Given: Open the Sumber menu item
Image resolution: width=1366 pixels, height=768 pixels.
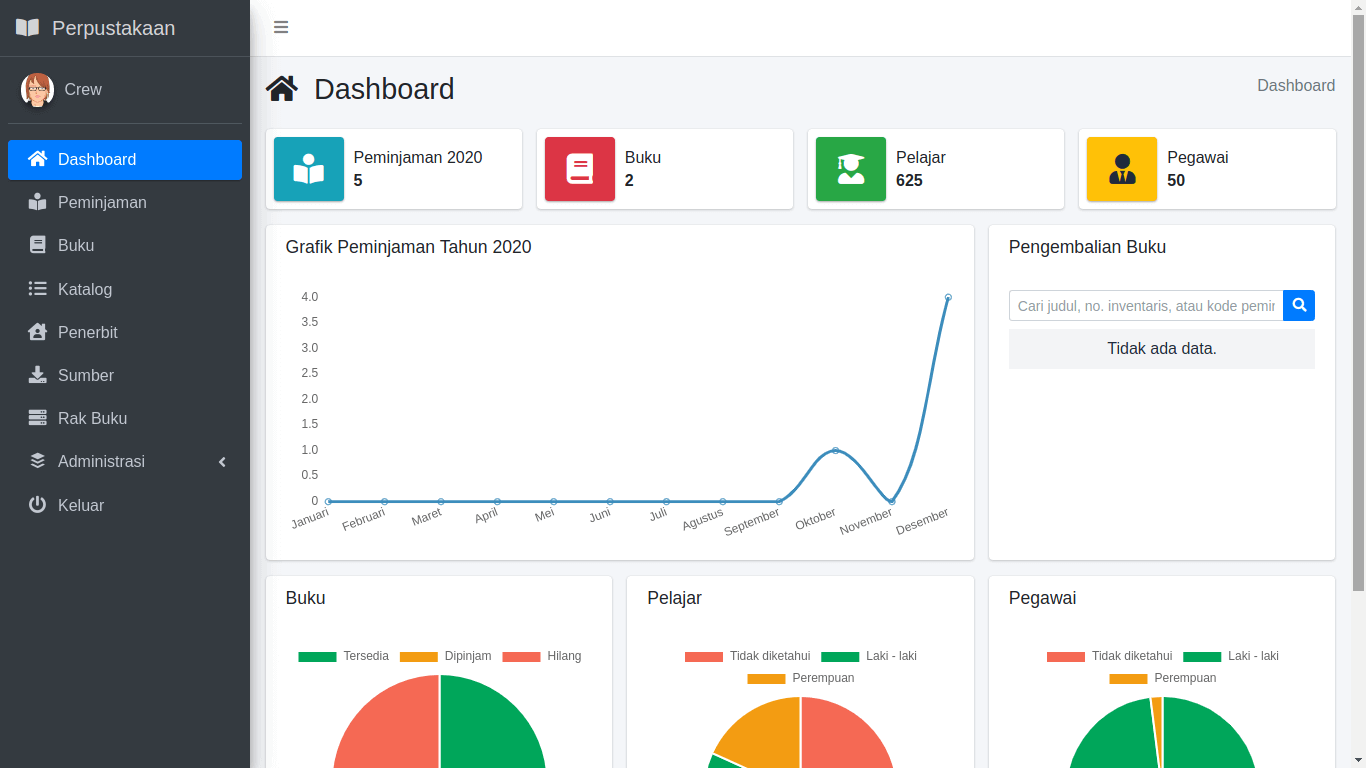Looking at the screenshot, I should point(125,375).
